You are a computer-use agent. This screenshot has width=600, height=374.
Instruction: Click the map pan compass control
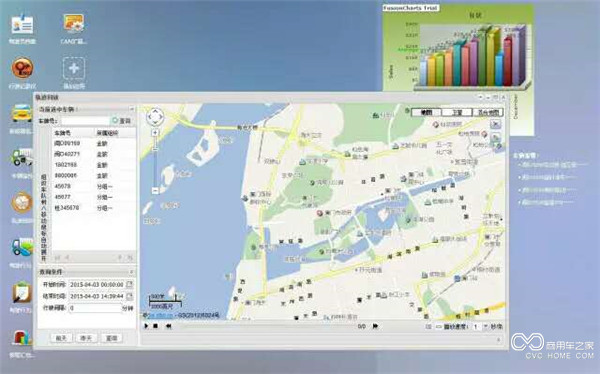point(155,117)
